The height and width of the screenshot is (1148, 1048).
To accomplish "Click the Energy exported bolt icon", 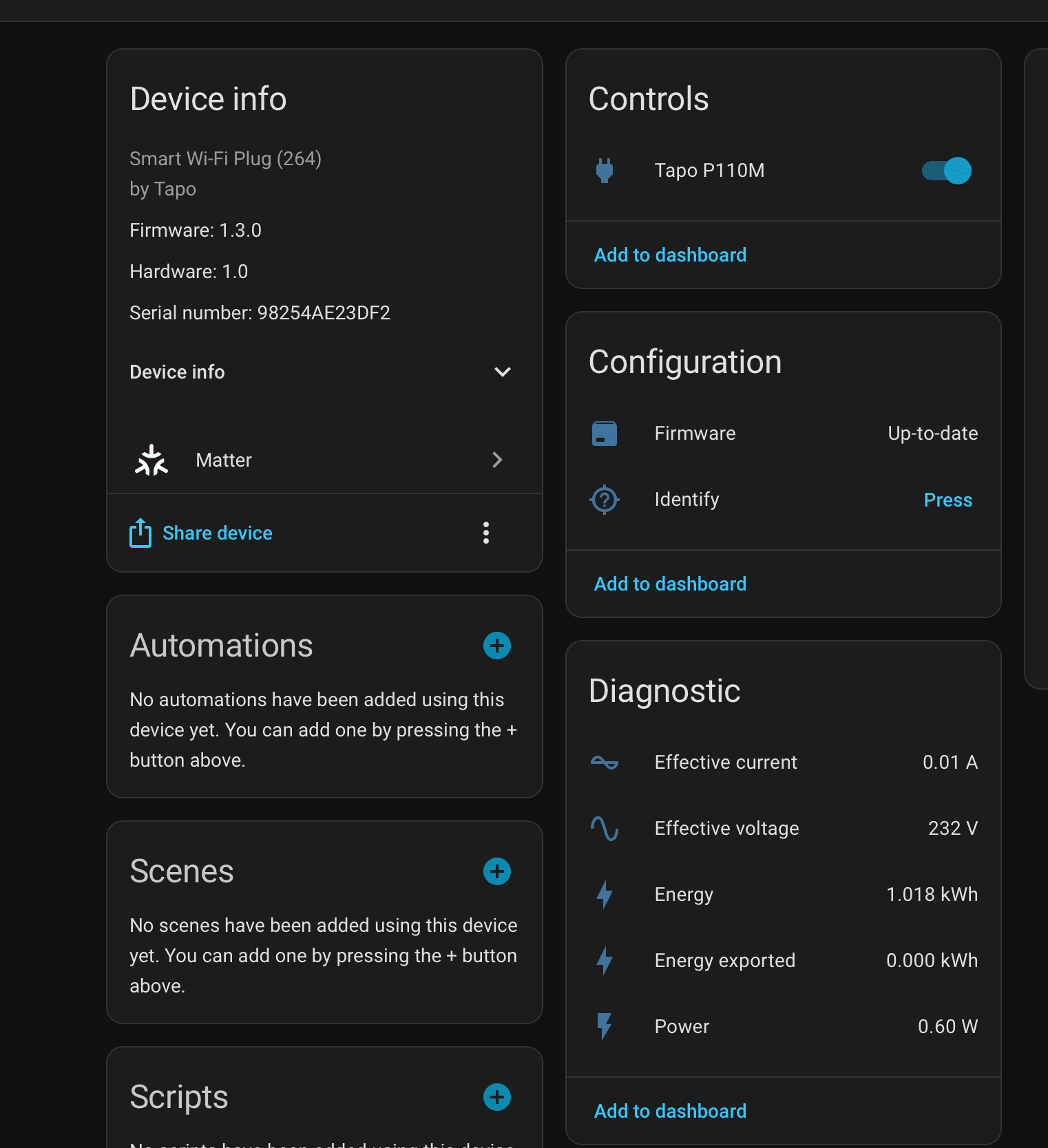I will [605, 961].
